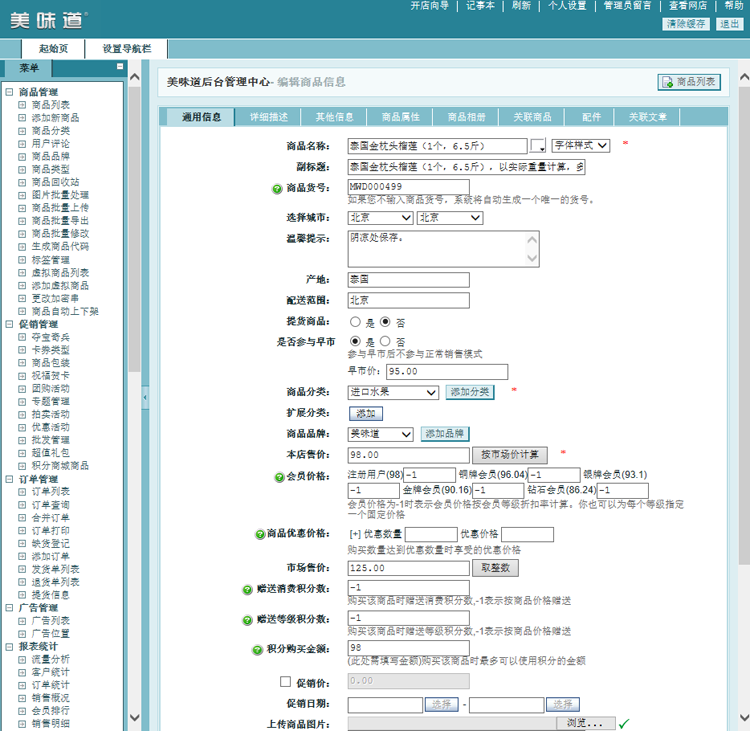Click the 添加品牌 button
Image resolution: width=750 pixels, height=731 pixels.
(x=445, y=434)
